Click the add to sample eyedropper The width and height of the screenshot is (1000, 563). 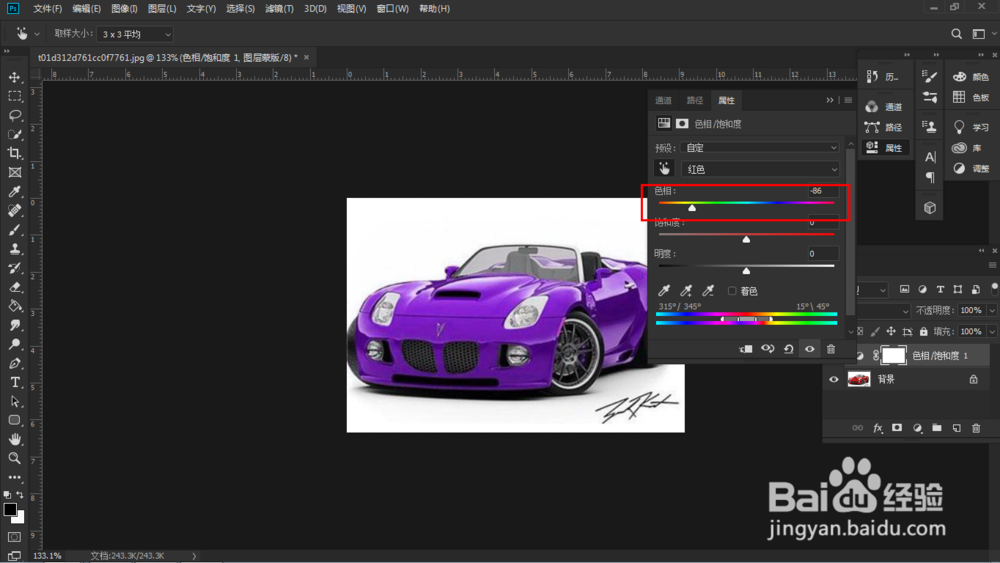pos(686,291)
